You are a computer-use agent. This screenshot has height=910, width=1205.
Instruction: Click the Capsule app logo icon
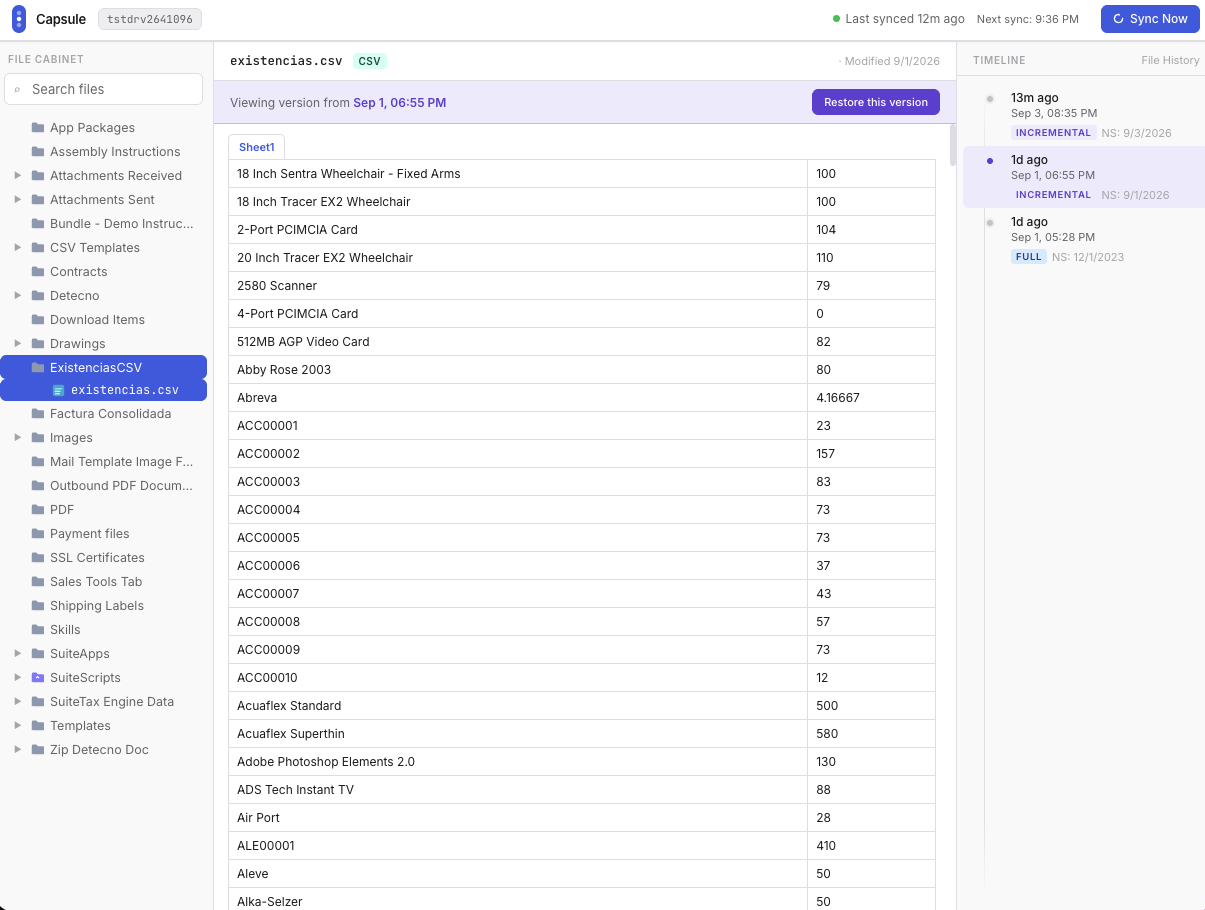19,19
